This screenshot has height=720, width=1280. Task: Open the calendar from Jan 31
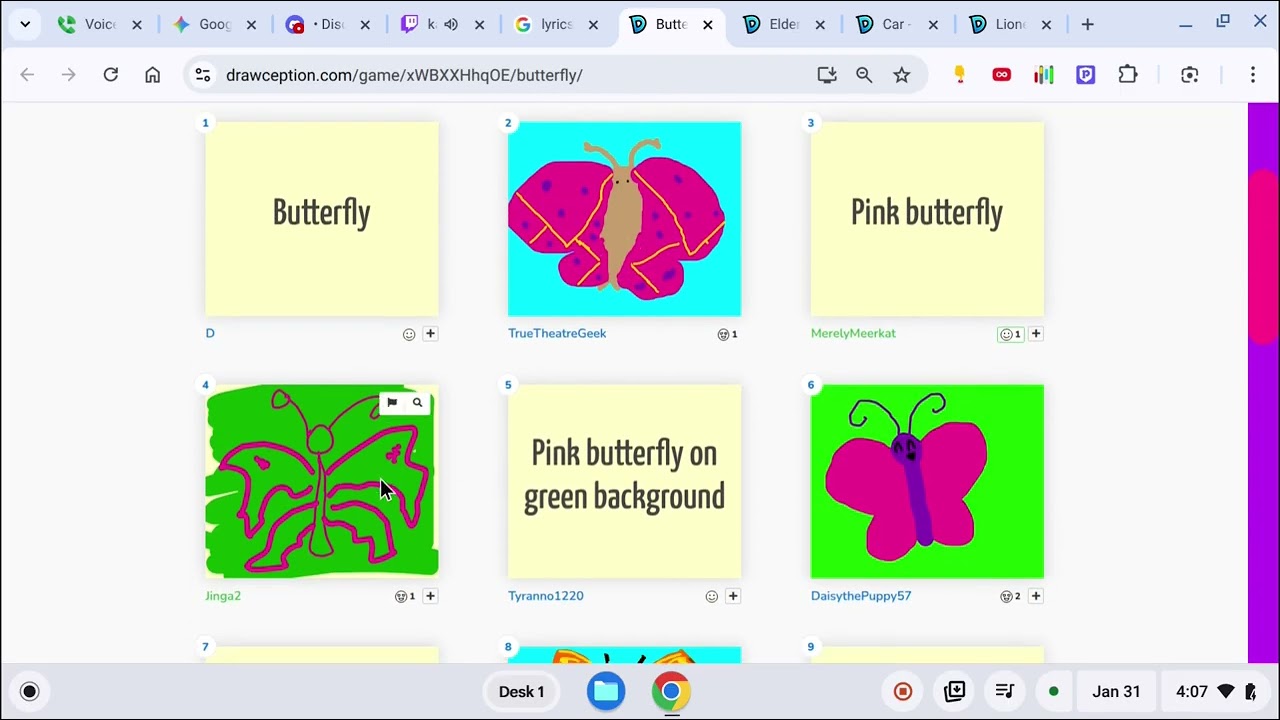click(x=1116, y=692)
